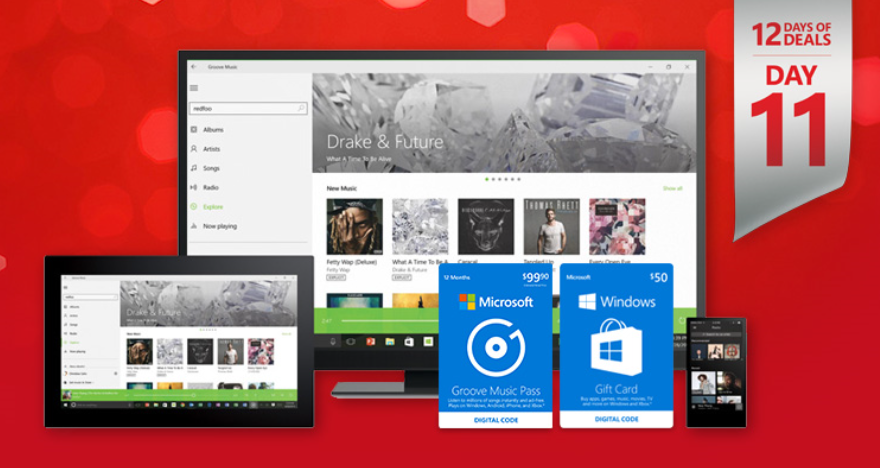Click the 'Show all' link for New Music
This screenshot has height=468, width=880.
point(672,188)
